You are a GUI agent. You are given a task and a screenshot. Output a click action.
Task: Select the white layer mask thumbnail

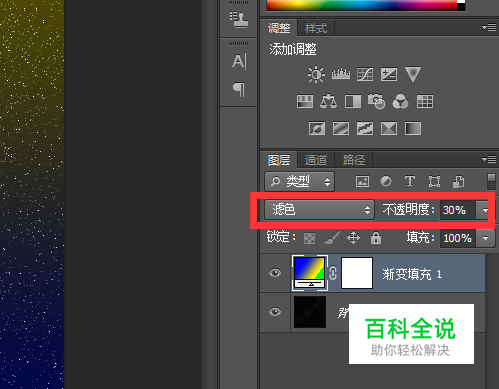tap(357, 273)
